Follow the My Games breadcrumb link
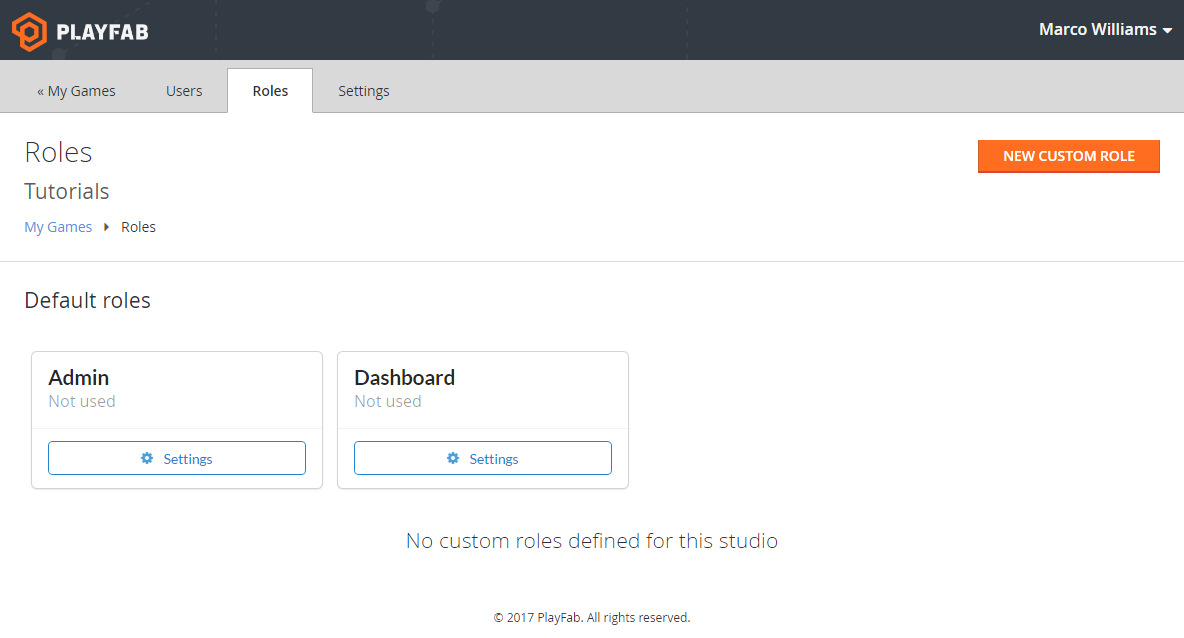The image size is (1184, 638). [x=58, y=227]
